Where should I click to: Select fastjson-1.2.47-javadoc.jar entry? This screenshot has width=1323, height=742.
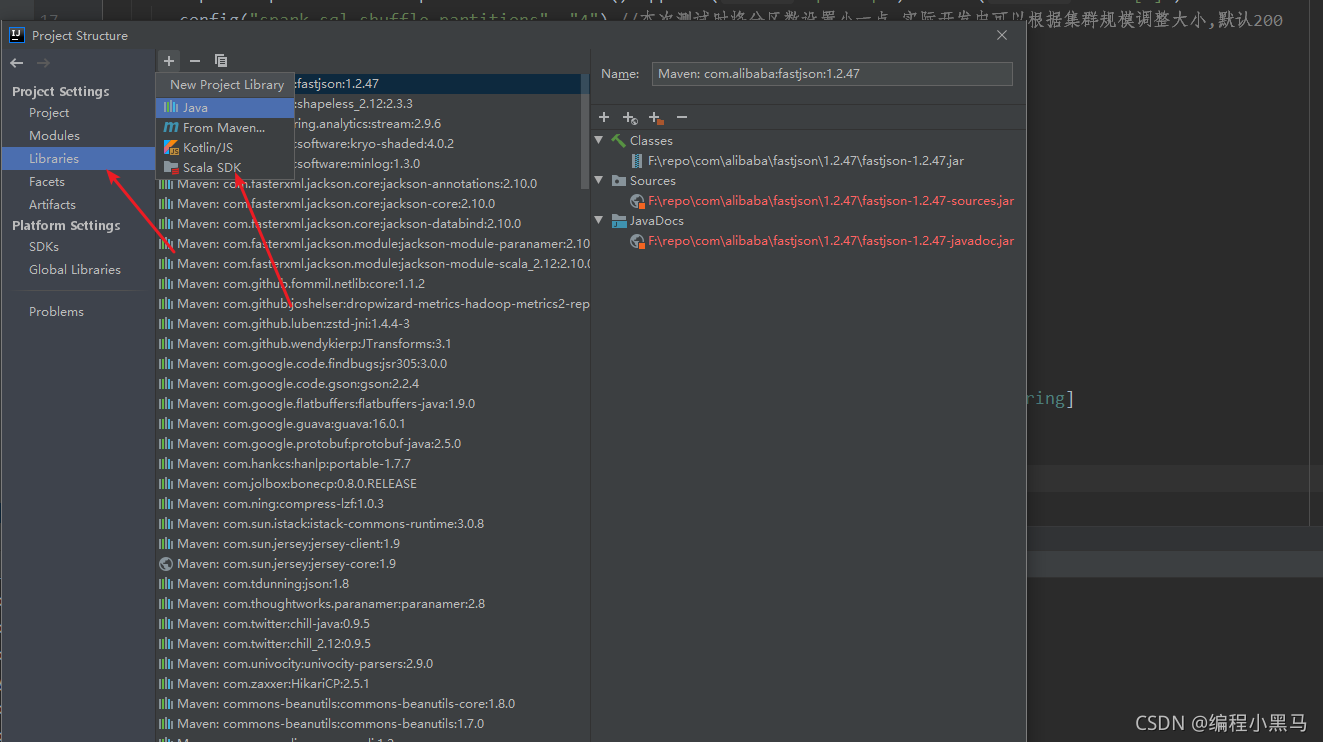831,240
